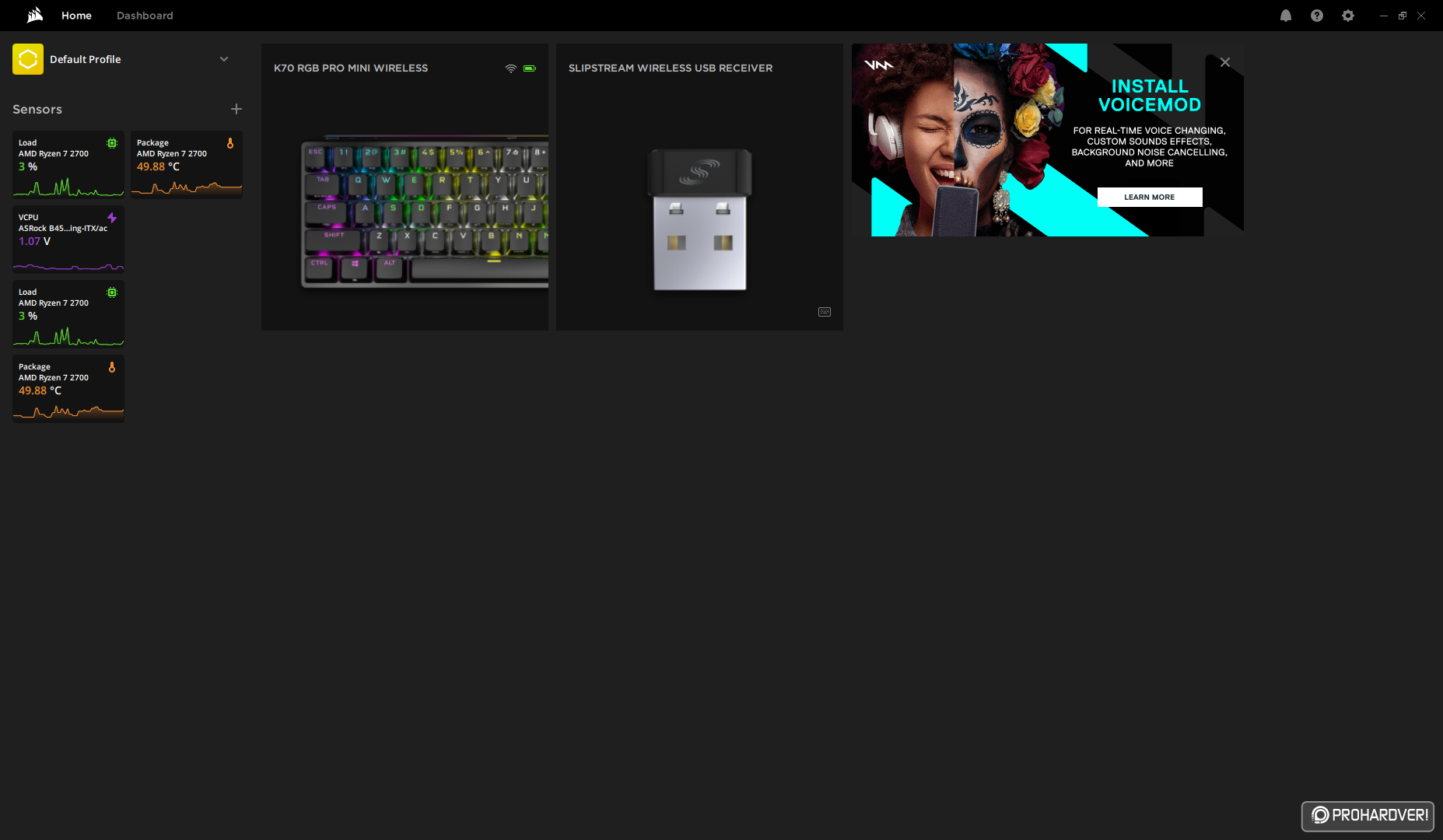This screenshot has width=1443, height=840.
Task: Click the yellow Default Profile icon
Action: click(x=28, y=59)
